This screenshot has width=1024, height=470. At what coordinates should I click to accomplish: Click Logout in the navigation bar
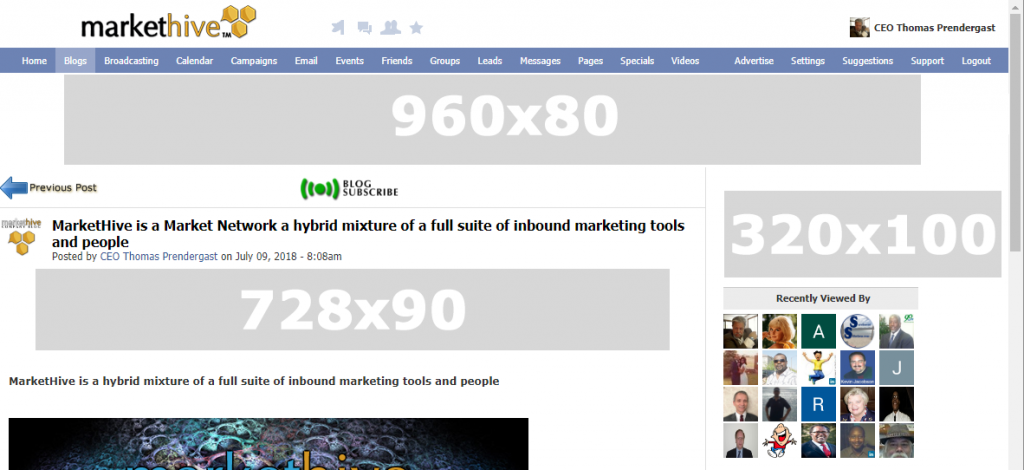976,61
